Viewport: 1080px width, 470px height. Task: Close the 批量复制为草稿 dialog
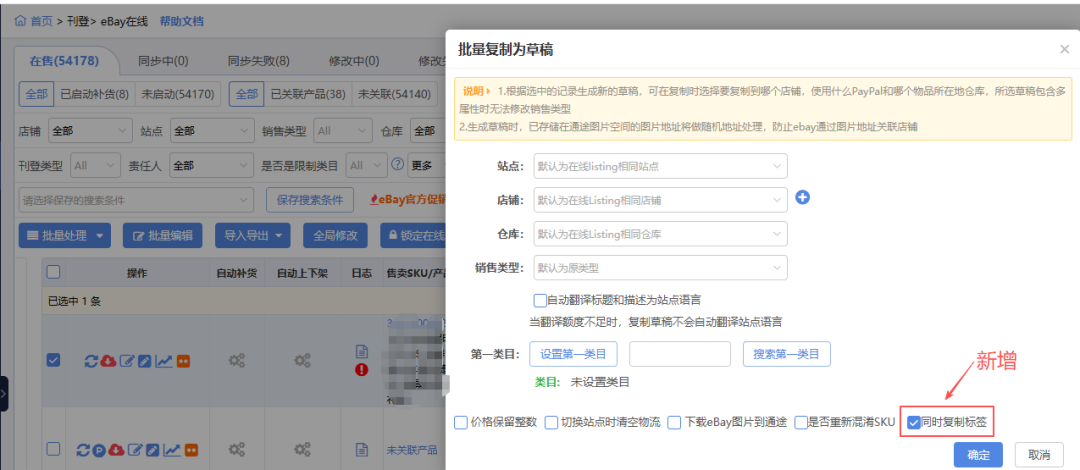click(x=1064, y=49)
